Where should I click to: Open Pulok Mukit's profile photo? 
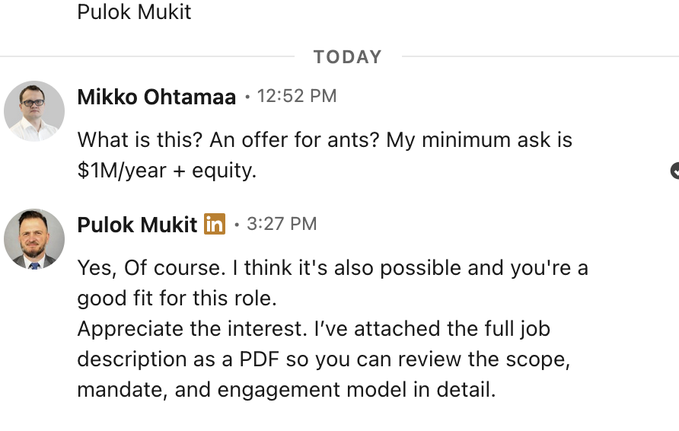coord(34,239)
